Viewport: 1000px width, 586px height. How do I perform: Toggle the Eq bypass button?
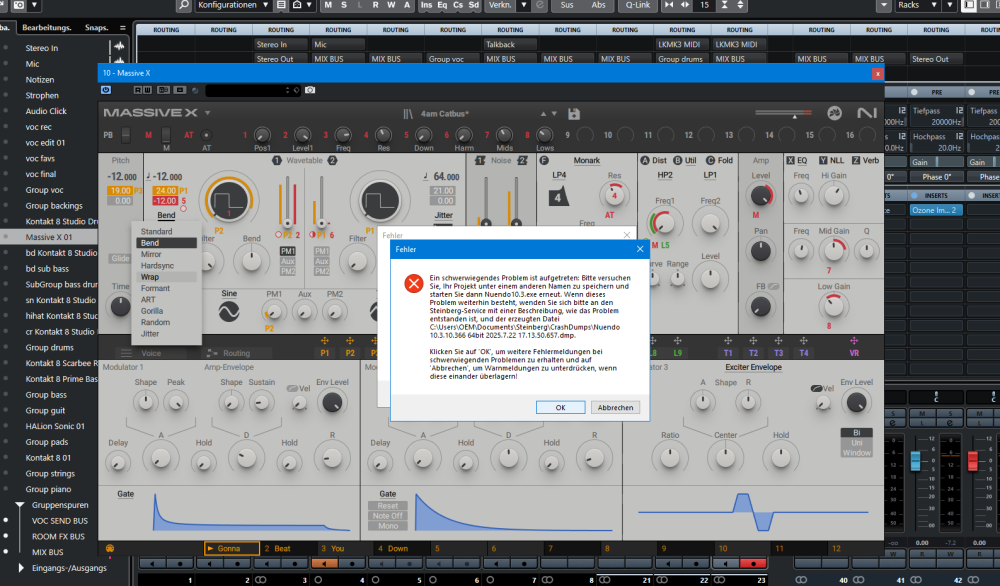click(x=442, y=5)
